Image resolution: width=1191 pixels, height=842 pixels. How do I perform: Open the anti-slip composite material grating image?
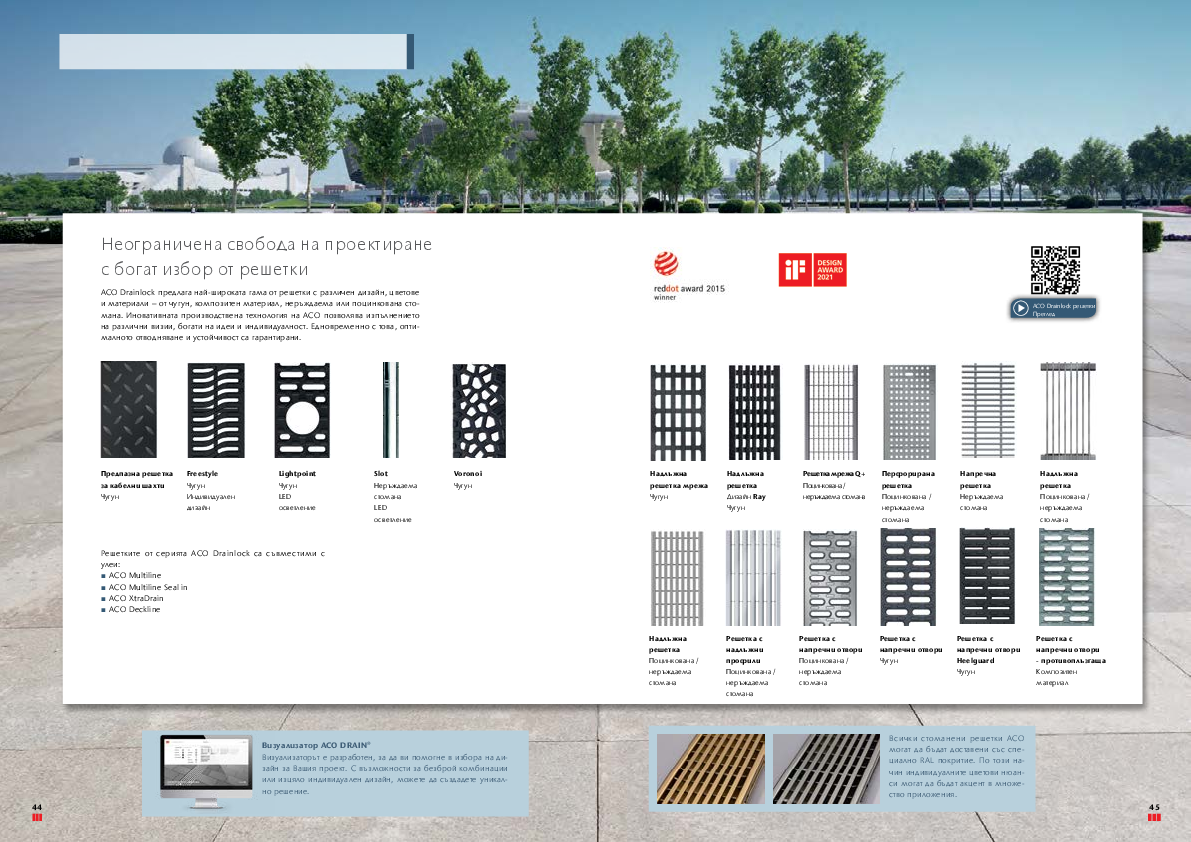tap(1066, 576)
